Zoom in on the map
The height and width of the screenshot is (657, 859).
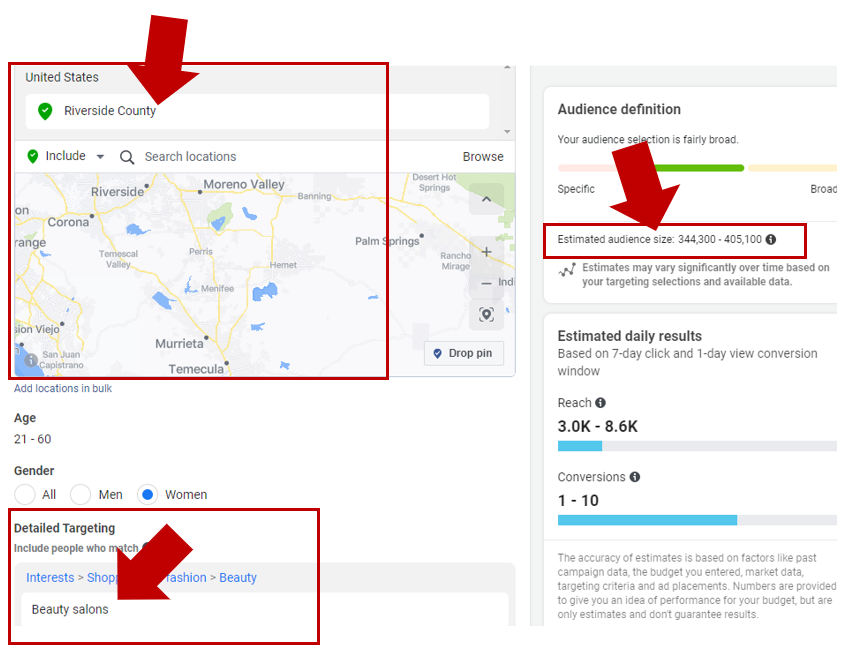click(486, 252)
